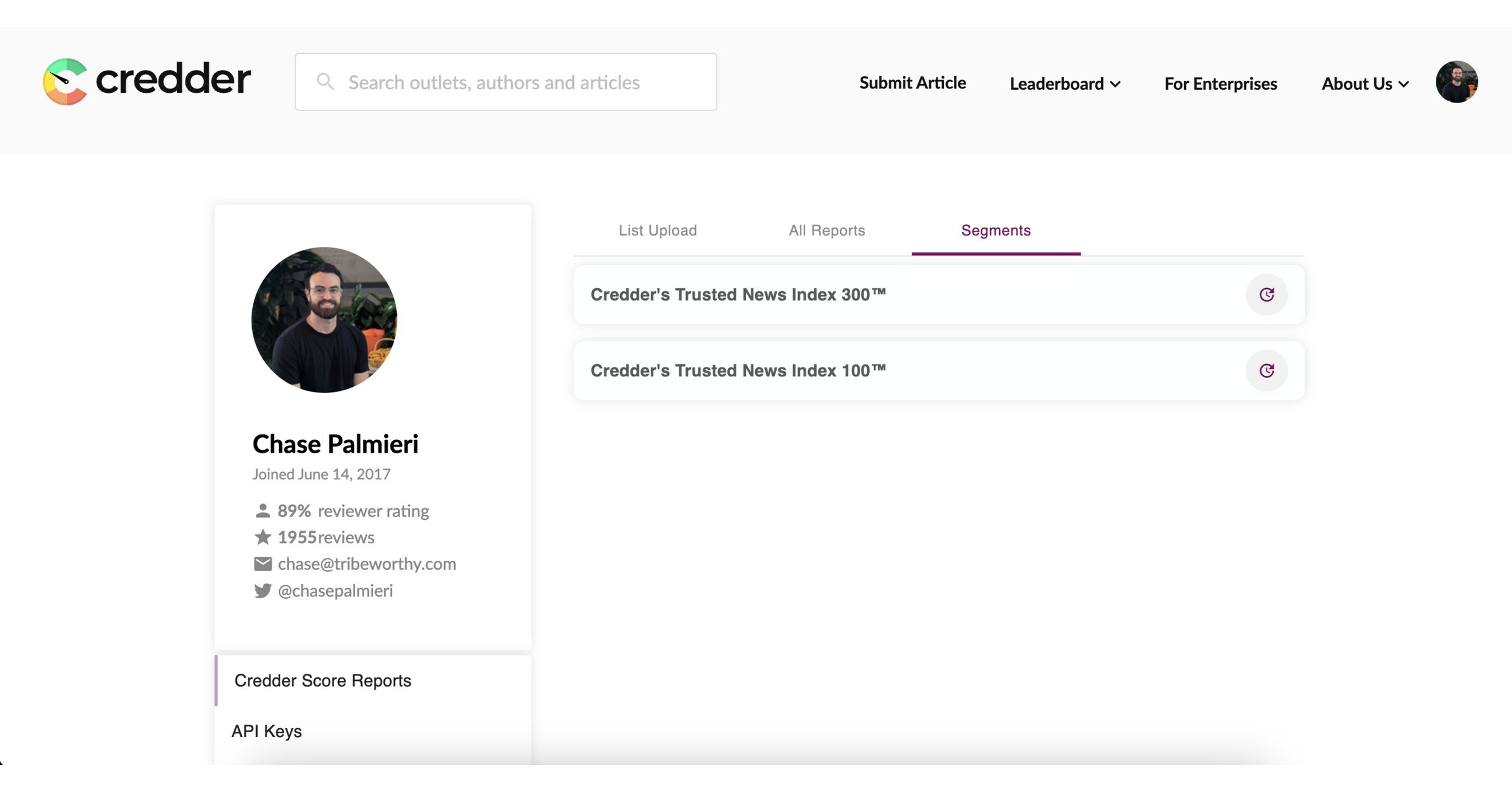Expand the About Us dropdown menu
This screenshot has width=1512, height=792.
(x=1365, y=84)
